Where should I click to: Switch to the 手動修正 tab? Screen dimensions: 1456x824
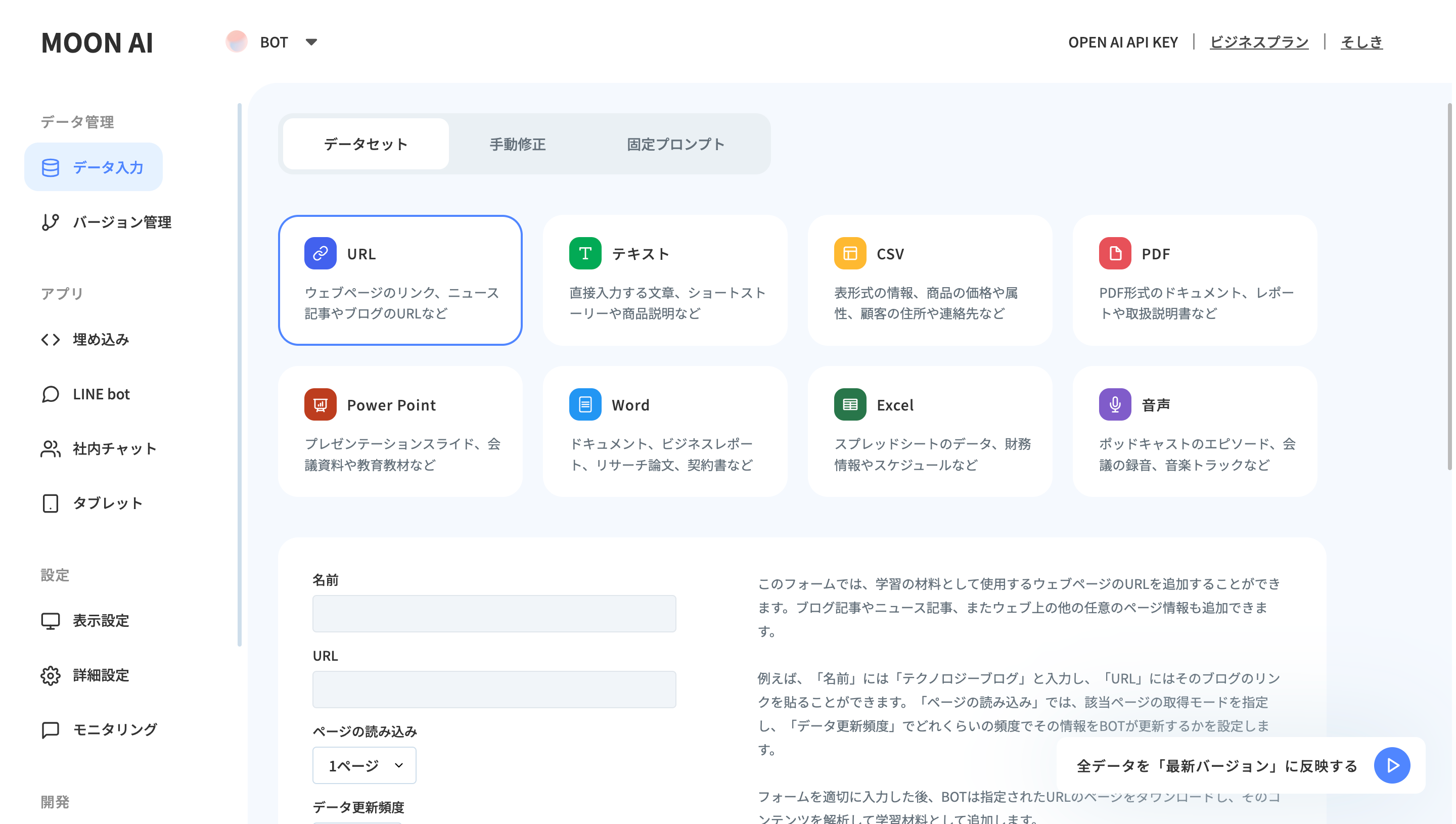[517, 144]
